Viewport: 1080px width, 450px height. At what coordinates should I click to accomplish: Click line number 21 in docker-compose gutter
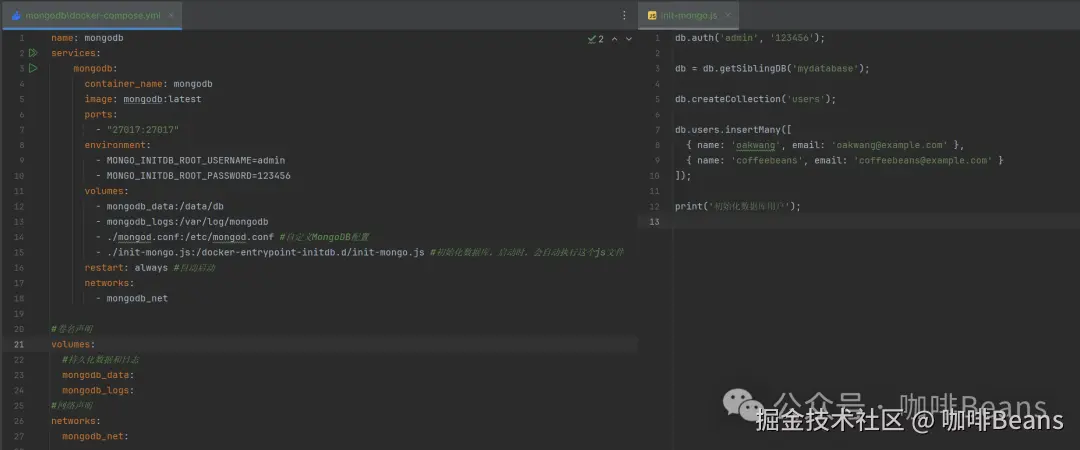pyautogui.click(x=19, y=344)
